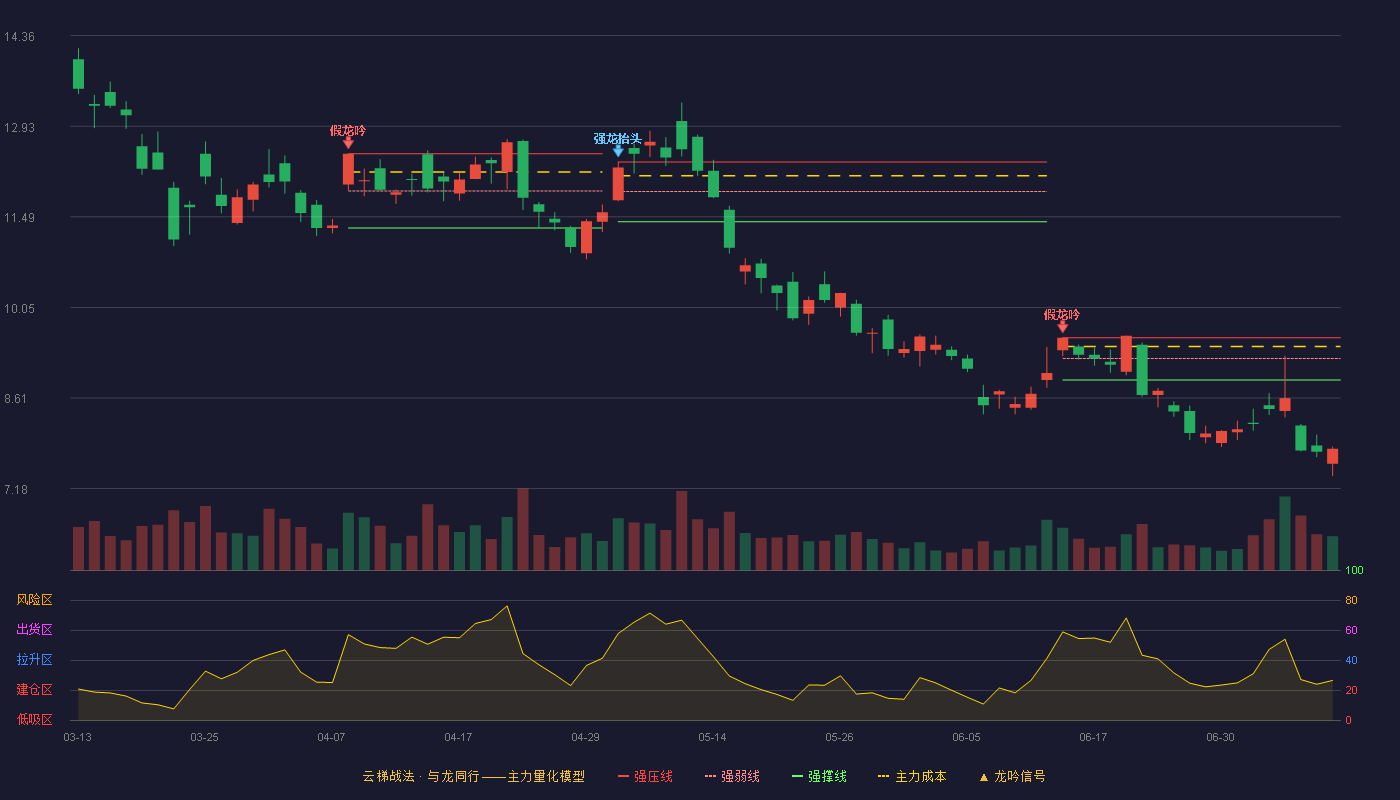Viewport: 1400px width, 800px height.
Task: Click the 04-29 date axis label
Action: (x=585, y=737)
